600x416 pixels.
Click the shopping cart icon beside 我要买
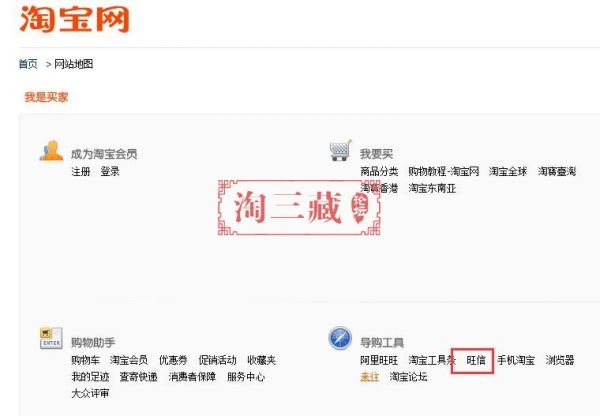pyautogui.click(x=340, y=150)
